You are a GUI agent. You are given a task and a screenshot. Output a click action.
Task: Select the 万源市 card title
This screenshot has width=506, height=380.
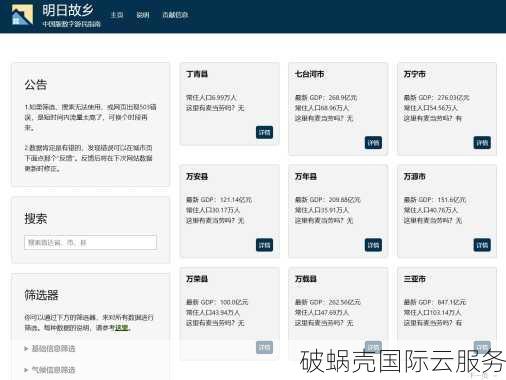coord(415,176)
